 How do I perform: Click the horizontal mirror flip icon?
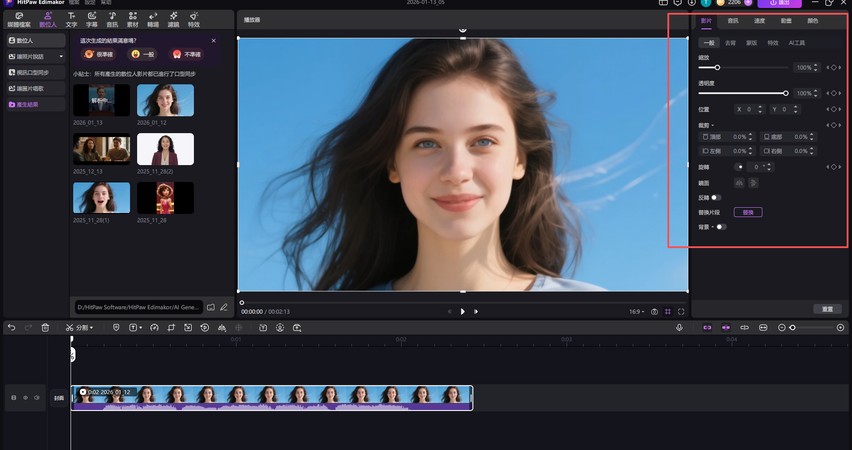(739, 183)
